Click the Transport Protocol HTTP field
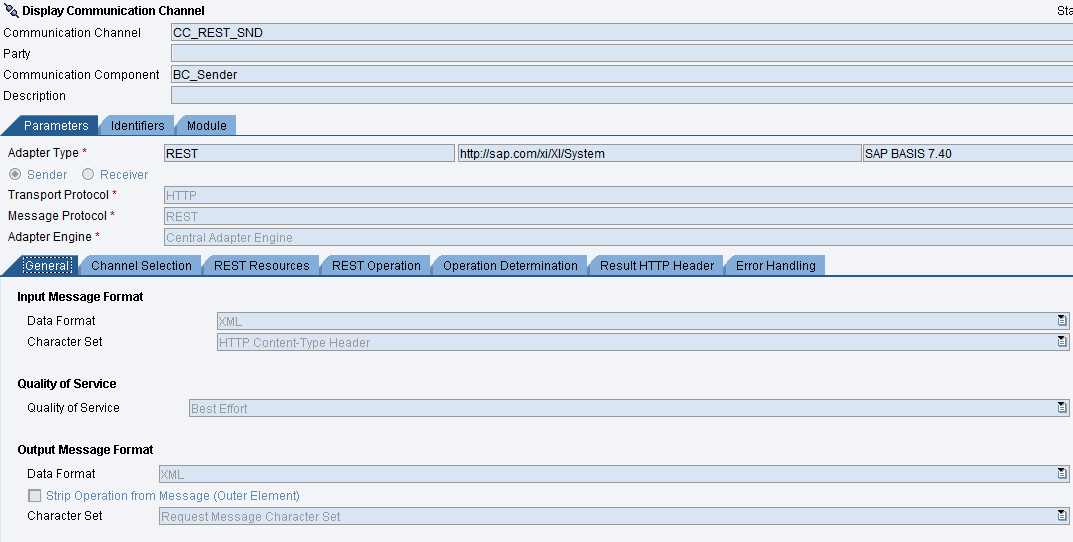1073x542 pixels. point(619,195)
